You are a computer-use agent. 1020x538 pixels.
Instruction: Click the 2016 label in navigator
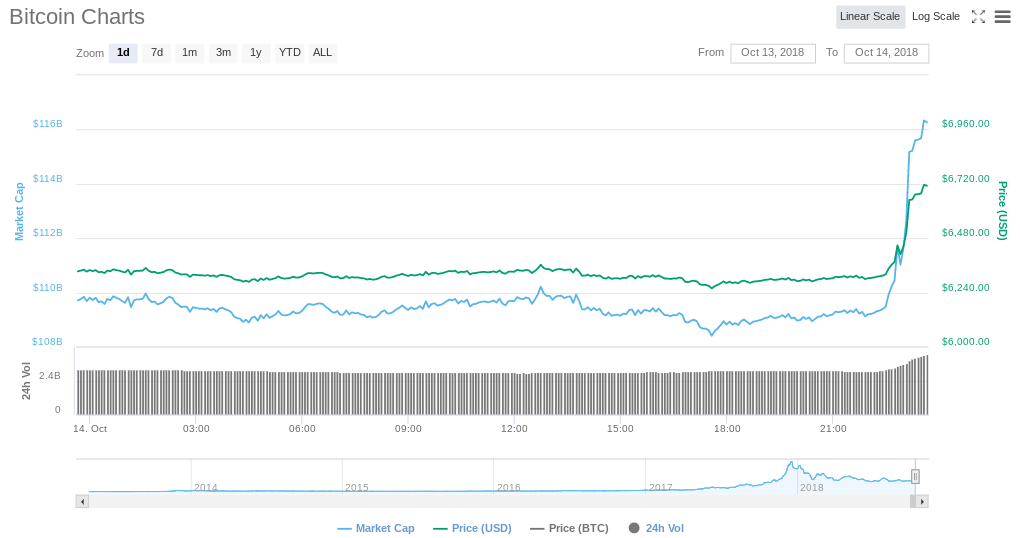click(x=508, y=487)
